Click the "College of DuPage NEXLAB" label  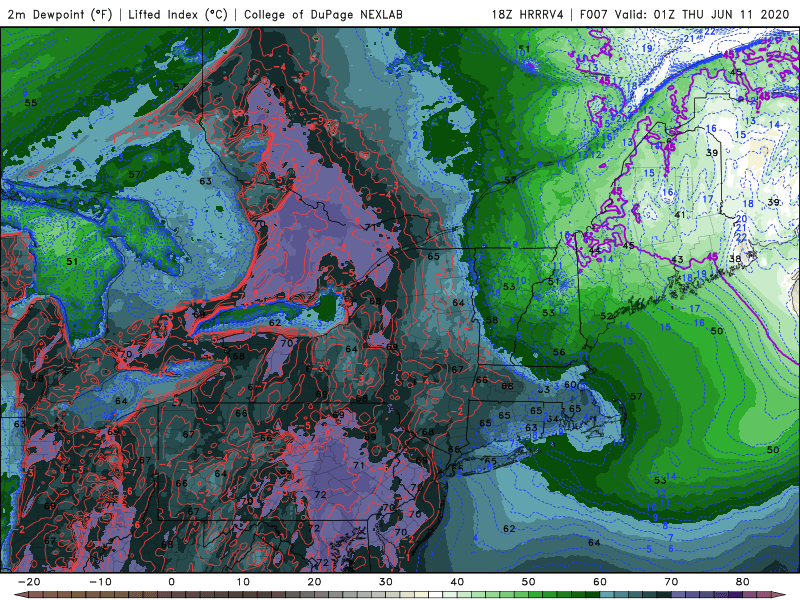pos(323,14)
